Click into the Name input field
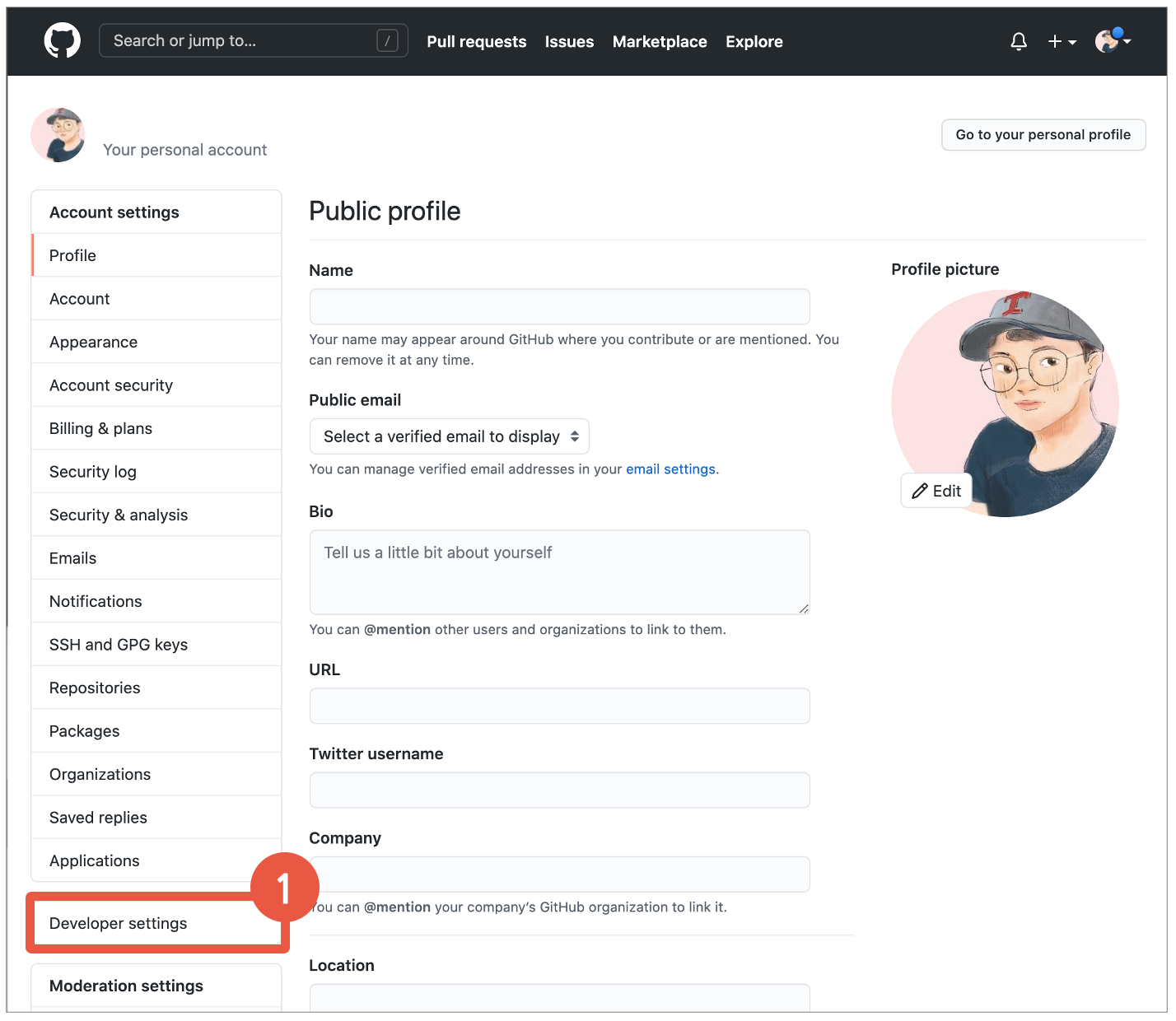Viewport: 1176px width, 1021px height. (x=560, y=306)
